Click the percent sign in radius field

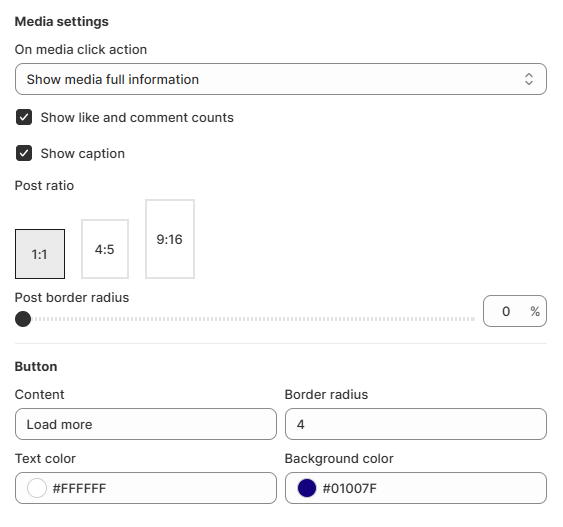(x=535, y=311)
